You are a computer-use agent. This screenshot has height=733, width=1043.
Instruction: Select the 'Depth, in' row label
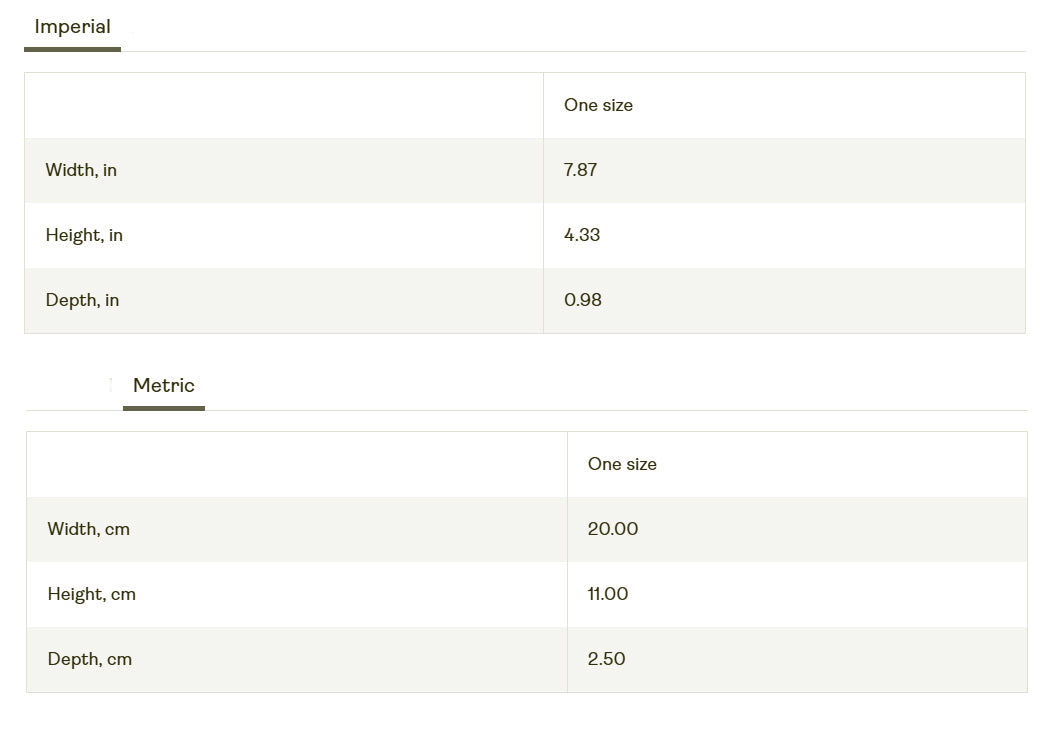82,300
